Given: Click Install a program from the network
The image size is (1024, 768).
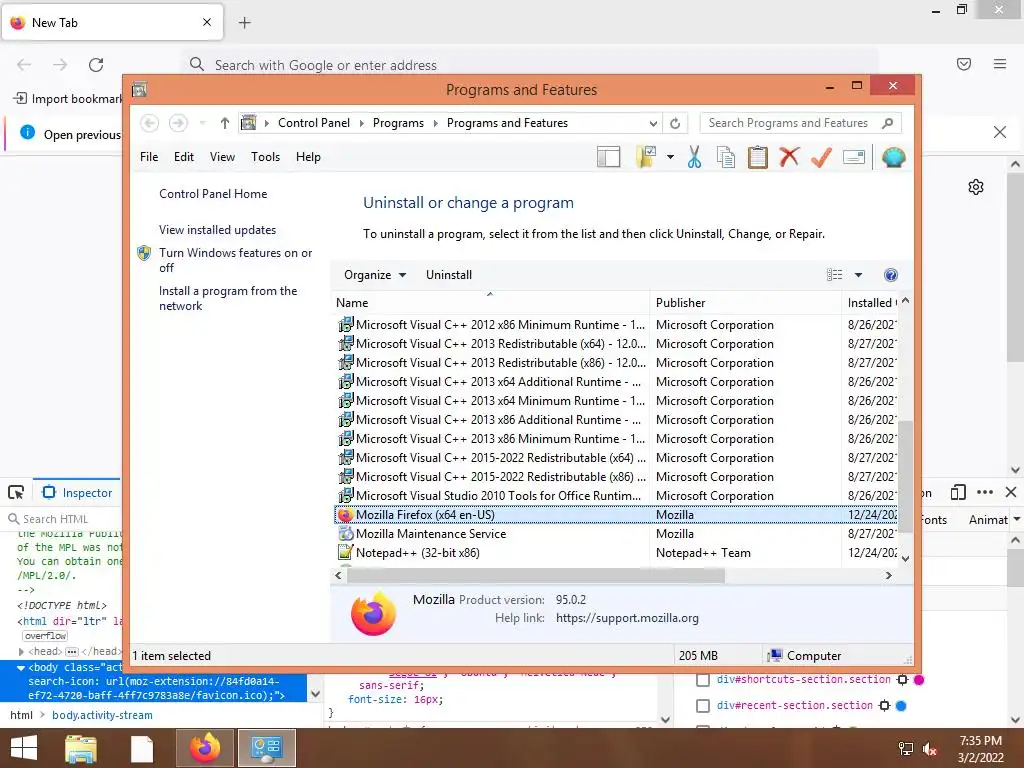Looking at the screenshot, I should 228,298.
